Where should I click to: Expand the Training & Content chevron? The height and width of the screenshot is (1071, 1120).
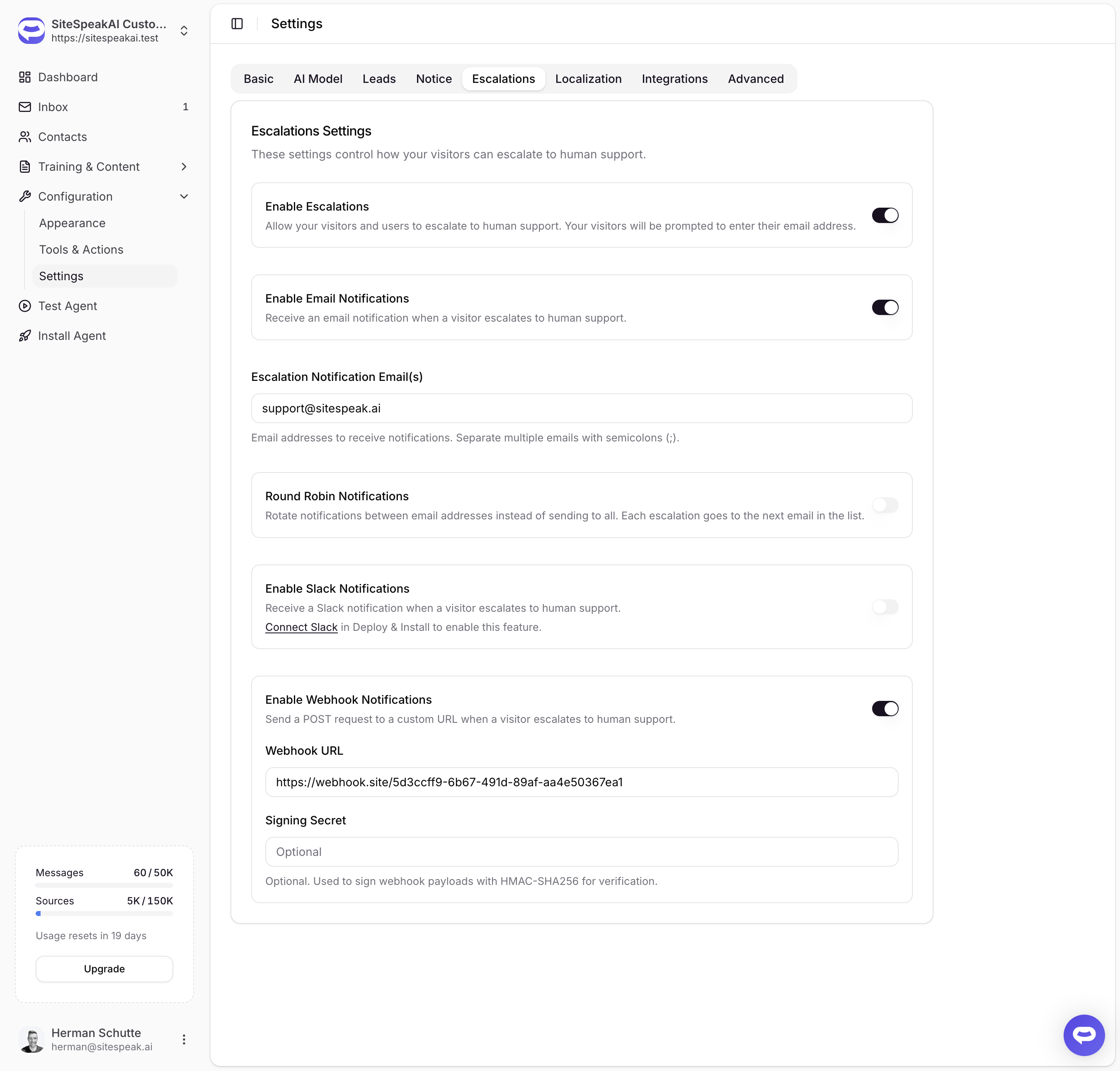tap(184, 166)
